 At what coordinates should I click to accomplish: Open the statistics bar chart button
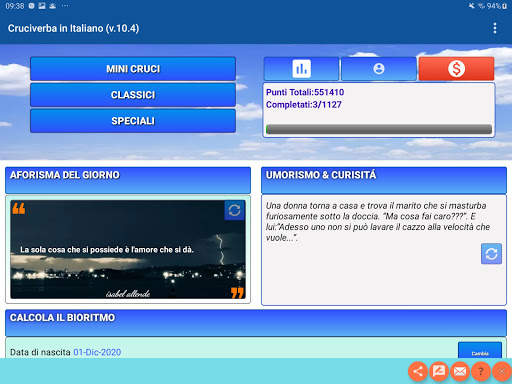301,69
